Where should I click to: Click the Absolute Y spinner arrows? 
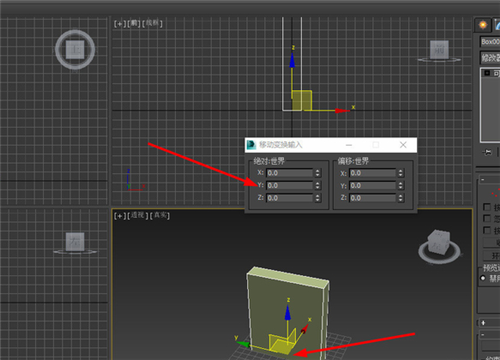[317, 186]
